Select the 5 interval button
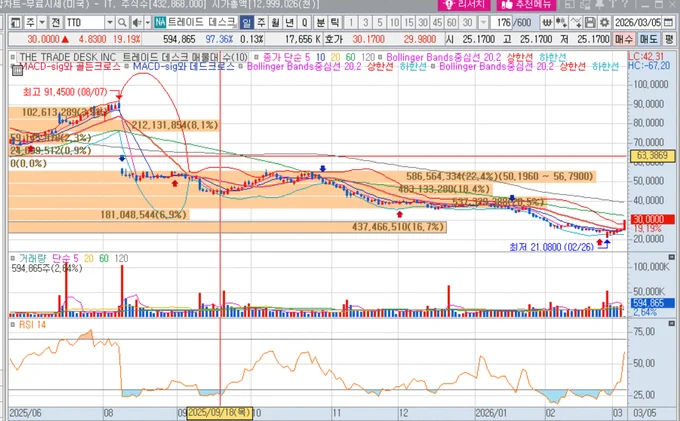 pos(380,22)
